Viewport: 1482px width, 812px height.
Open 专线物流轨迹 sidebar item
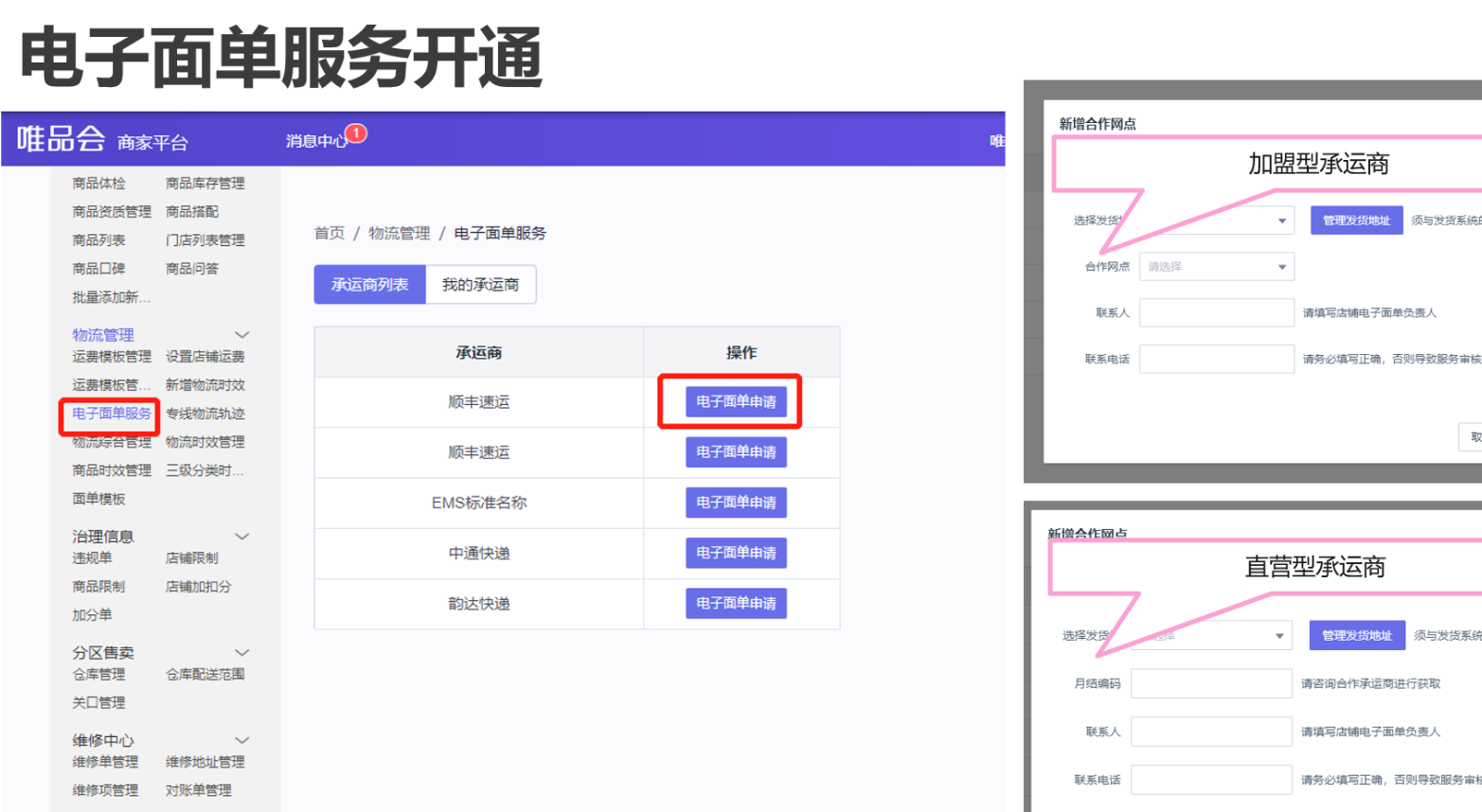point(205,414)
